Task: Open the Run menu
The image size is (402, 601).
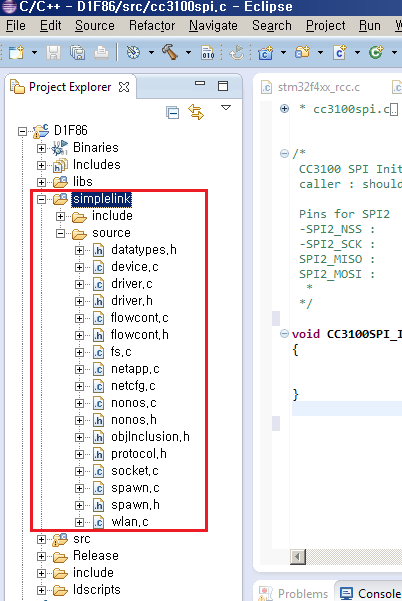Action: pyautogui.click(x=370, y=26)
